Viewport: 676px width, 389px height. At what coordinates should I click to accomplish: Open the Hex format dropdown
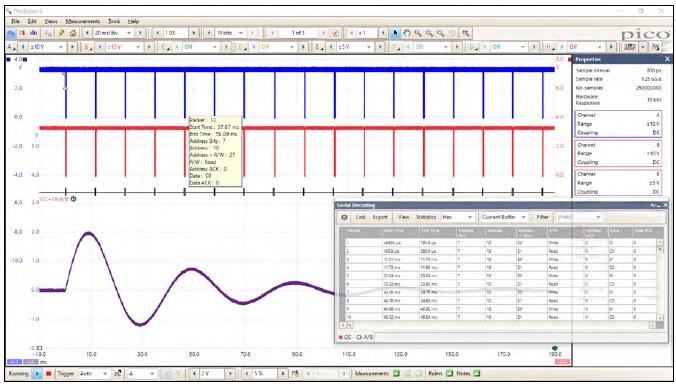[457, 217]
